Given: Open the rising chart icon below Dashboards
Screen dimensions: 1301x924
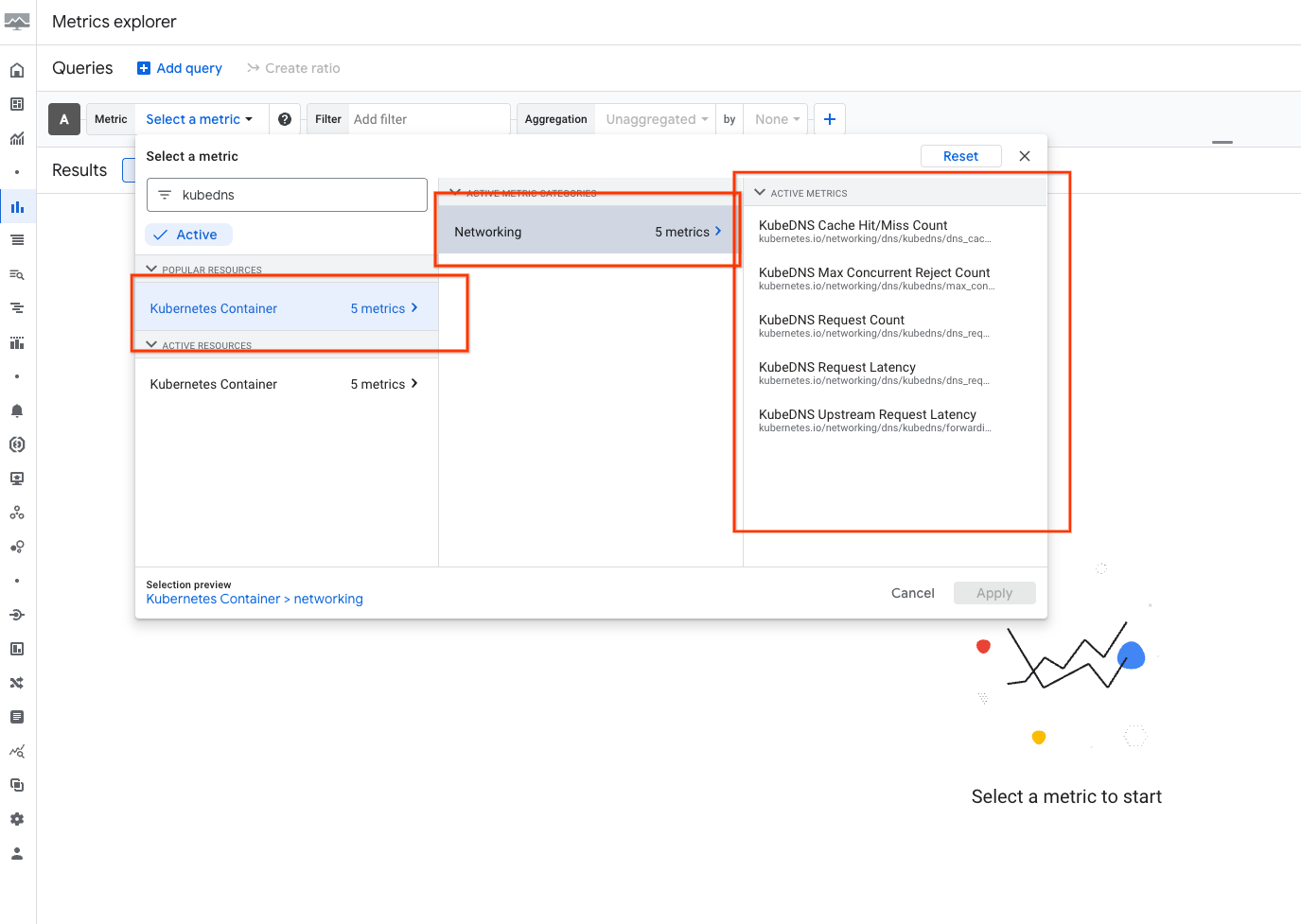Looking at the screenshot, I should [x=17, y=138].
